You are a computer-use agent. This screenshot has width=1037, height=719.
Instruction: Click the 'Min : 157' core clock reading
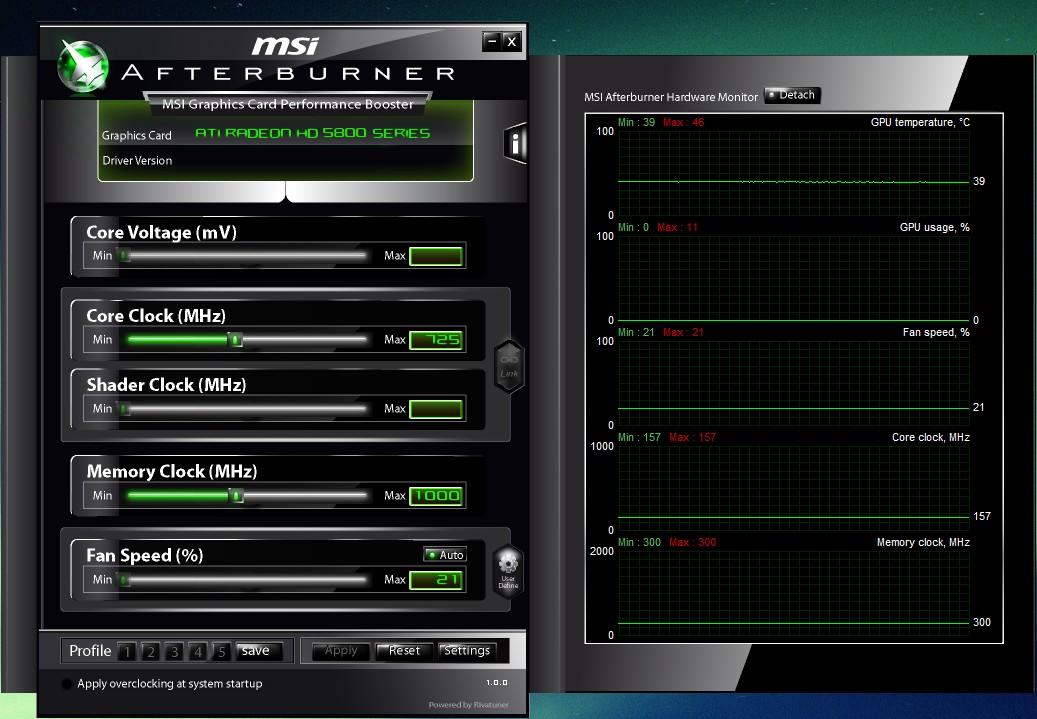point(639,437)
